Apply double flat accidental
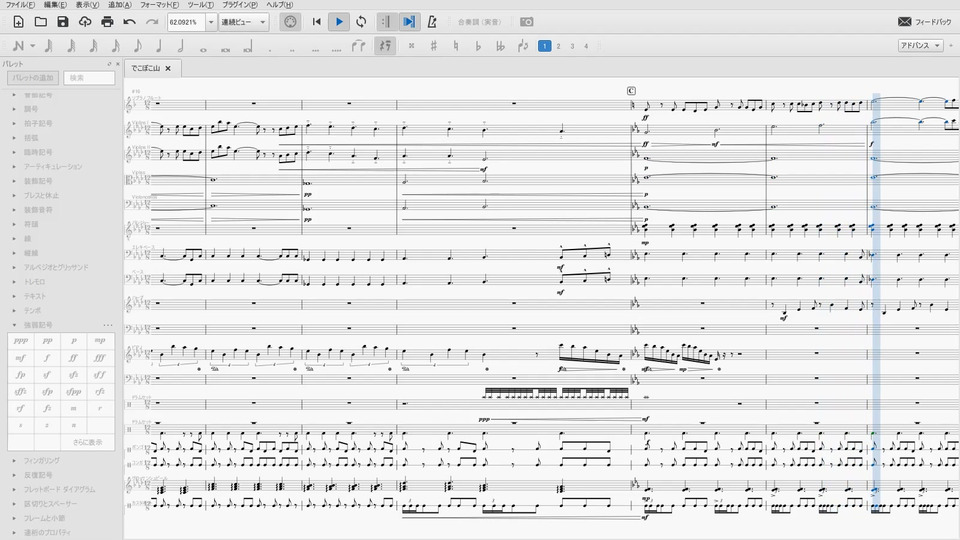960x540 pixels. point(500,46)
